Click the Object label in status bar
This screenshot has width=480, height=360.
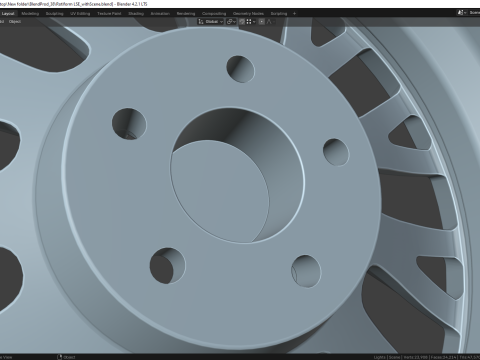[x=69, y=357]
